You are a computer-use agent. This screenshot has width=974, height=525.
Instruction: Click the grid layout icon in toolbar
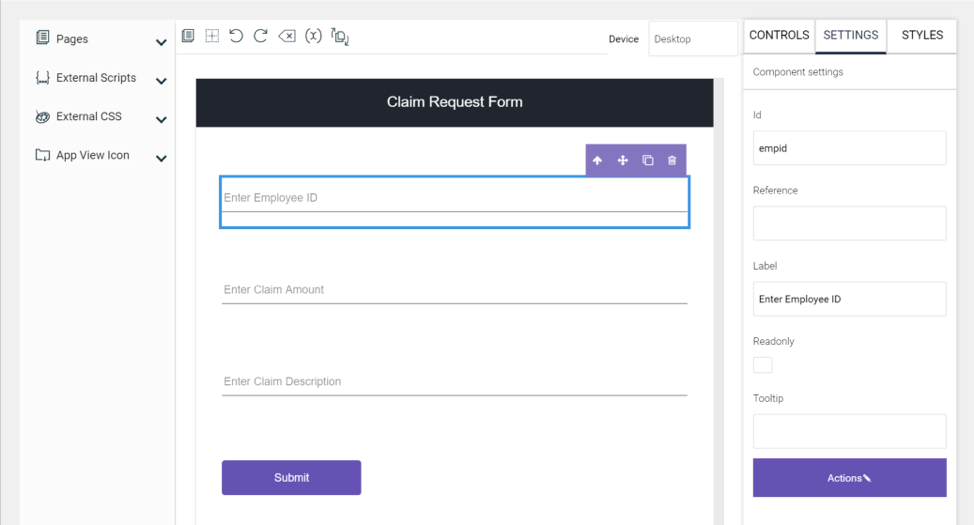[212, 36]
